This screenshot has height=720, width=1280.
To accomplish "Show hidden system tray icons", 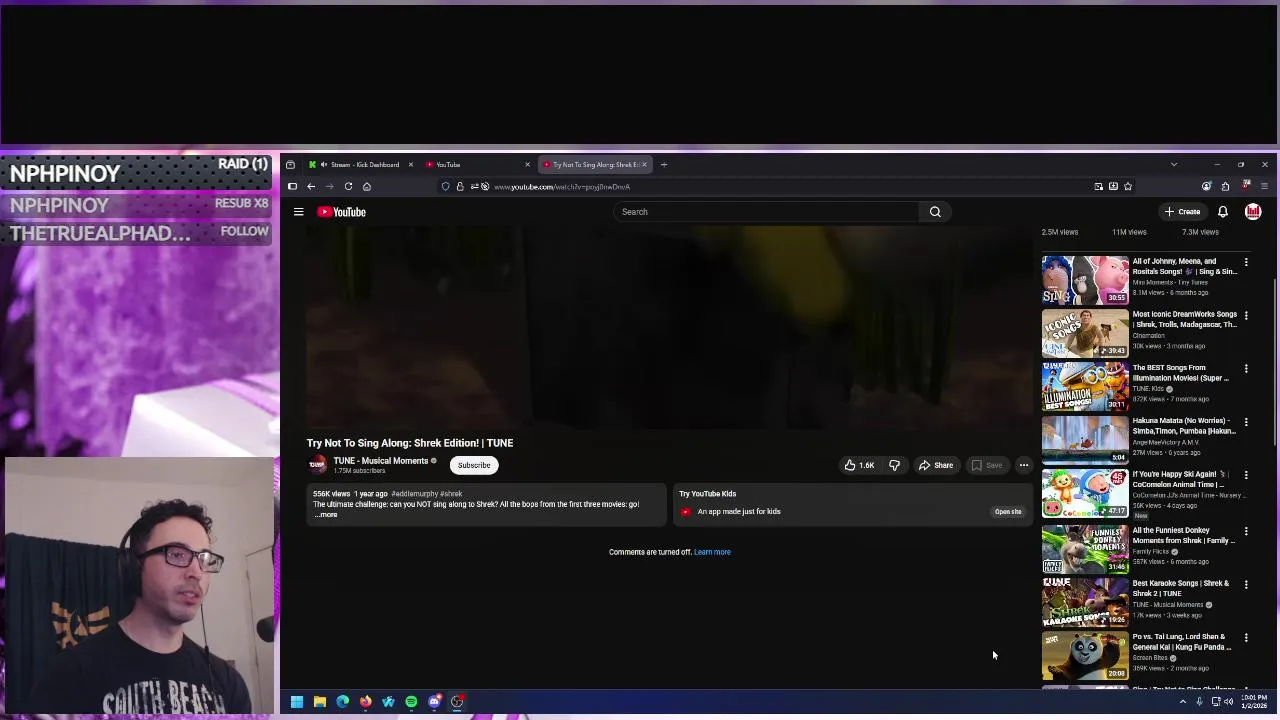I will (x=1183, y=702).
